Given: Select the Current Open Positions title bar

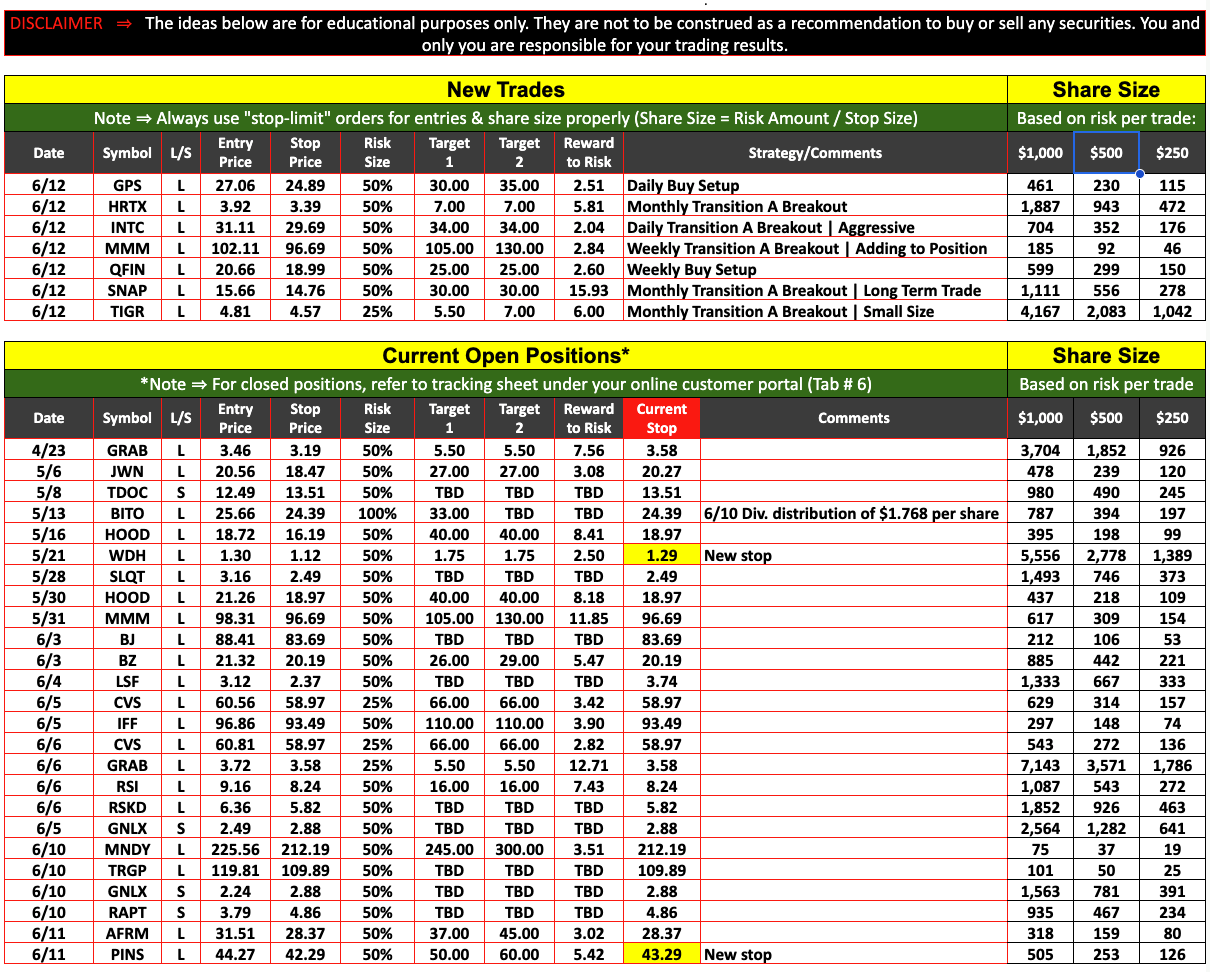Looking at the screenshot, I should click(x=505, y=356).
